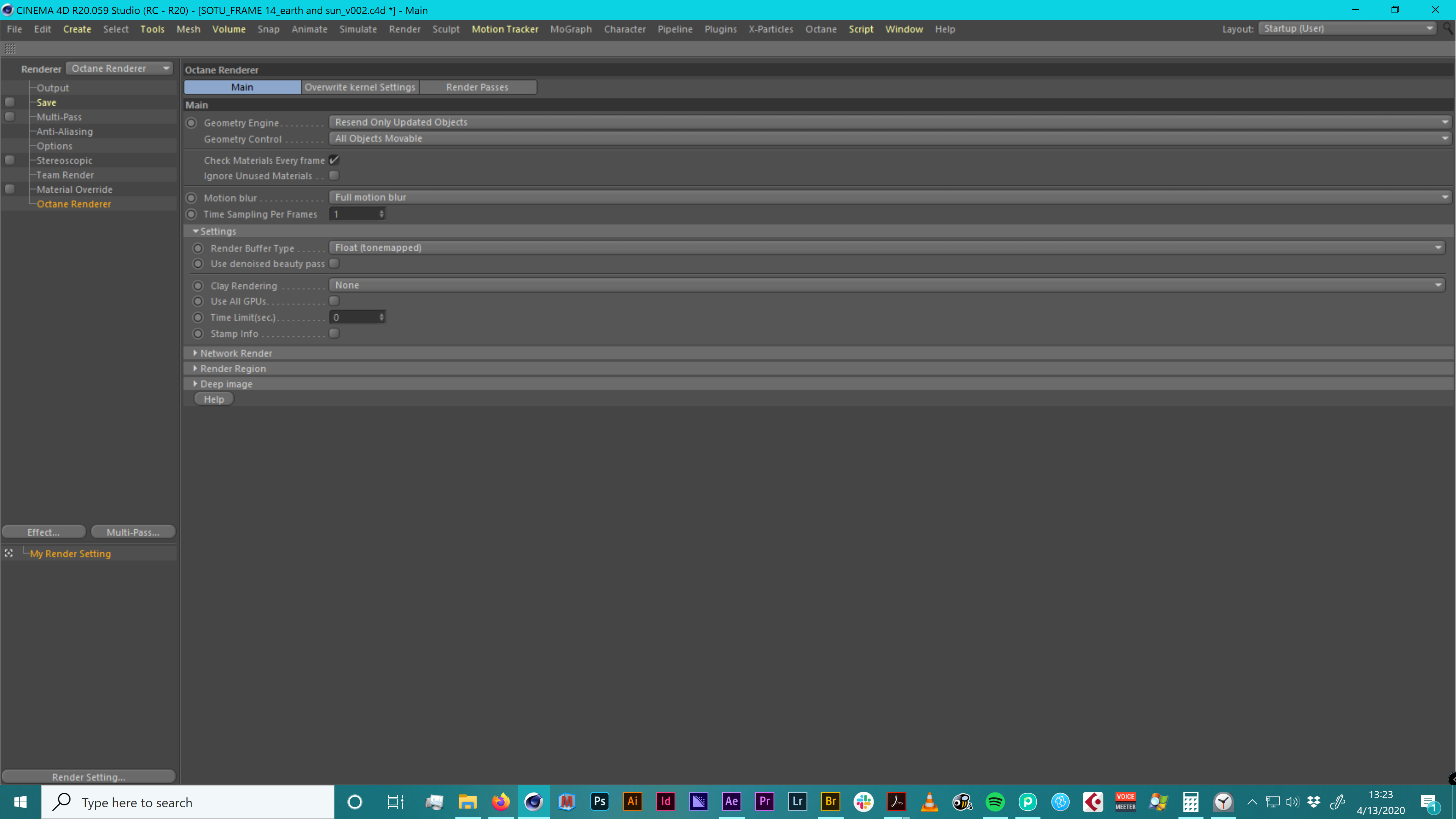Click the search magnifier icon beside Layout
1456x819 pixels.
click(1447, 28)
